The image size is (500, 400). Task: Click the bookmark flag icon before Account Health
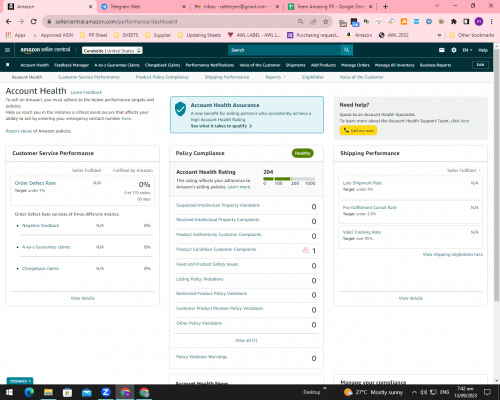pos(8,65)
